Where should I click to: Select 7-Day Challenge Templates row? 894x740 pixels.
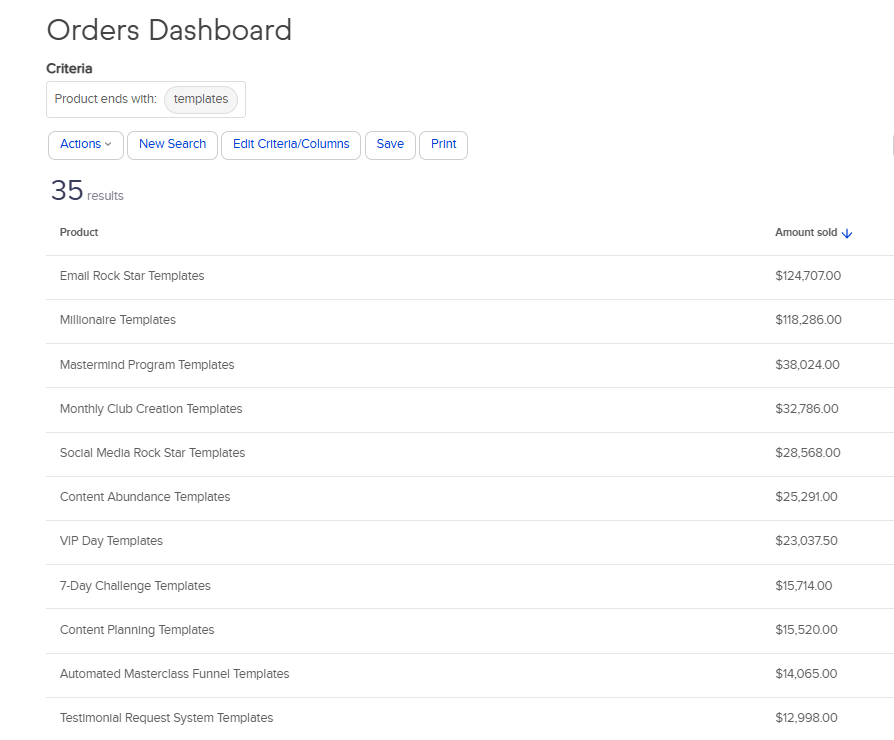coord(135,586)
